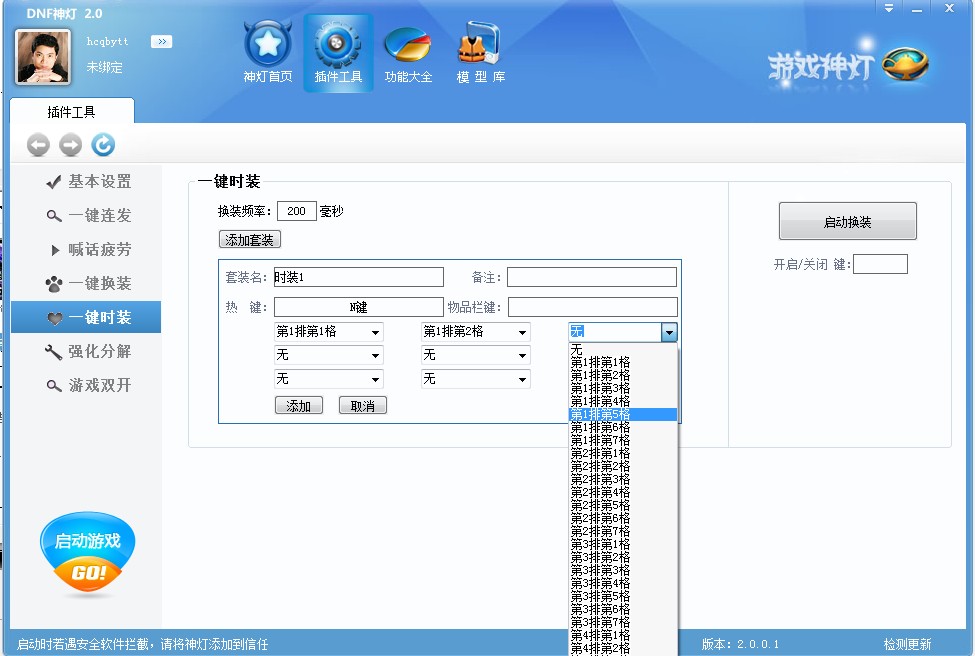
Task: Open the second-row second-column 无 dropdown
Action: click(476, 355)
